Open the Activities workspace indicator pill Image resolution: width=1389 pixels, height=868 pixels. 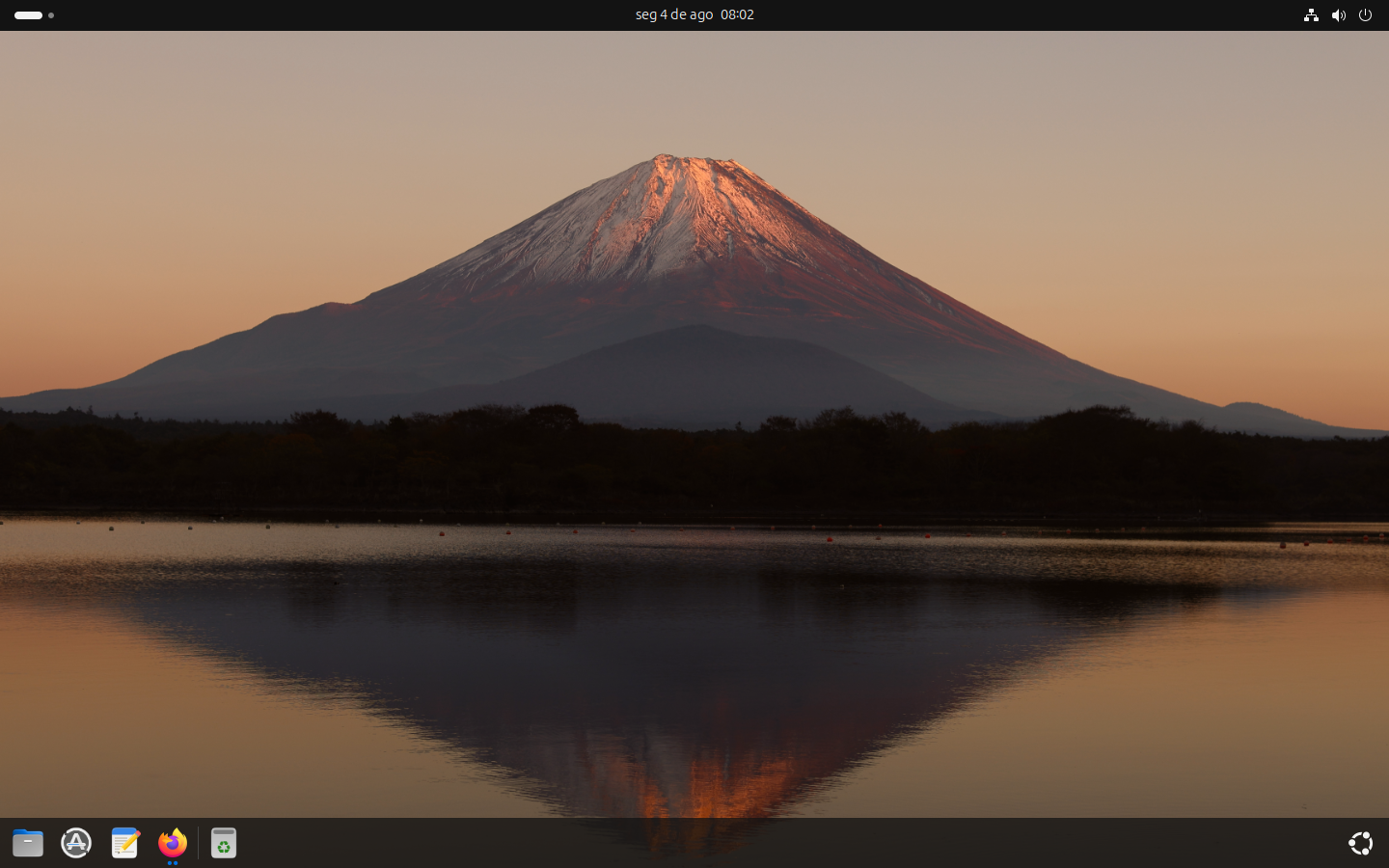28,15
